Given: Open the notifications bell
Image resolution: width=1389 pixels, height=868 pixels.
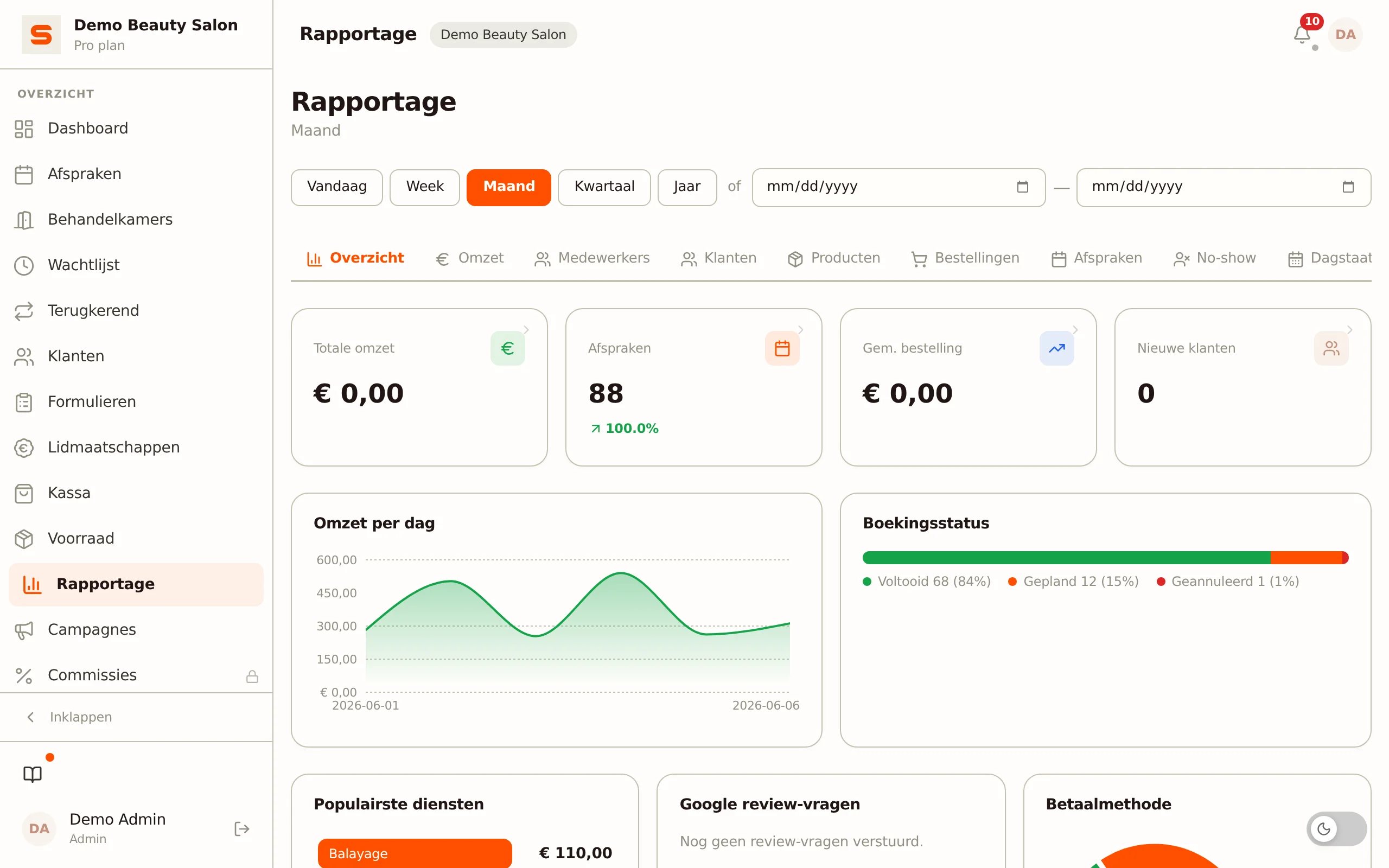Looking at the screenshot, I should point(1301,34).
